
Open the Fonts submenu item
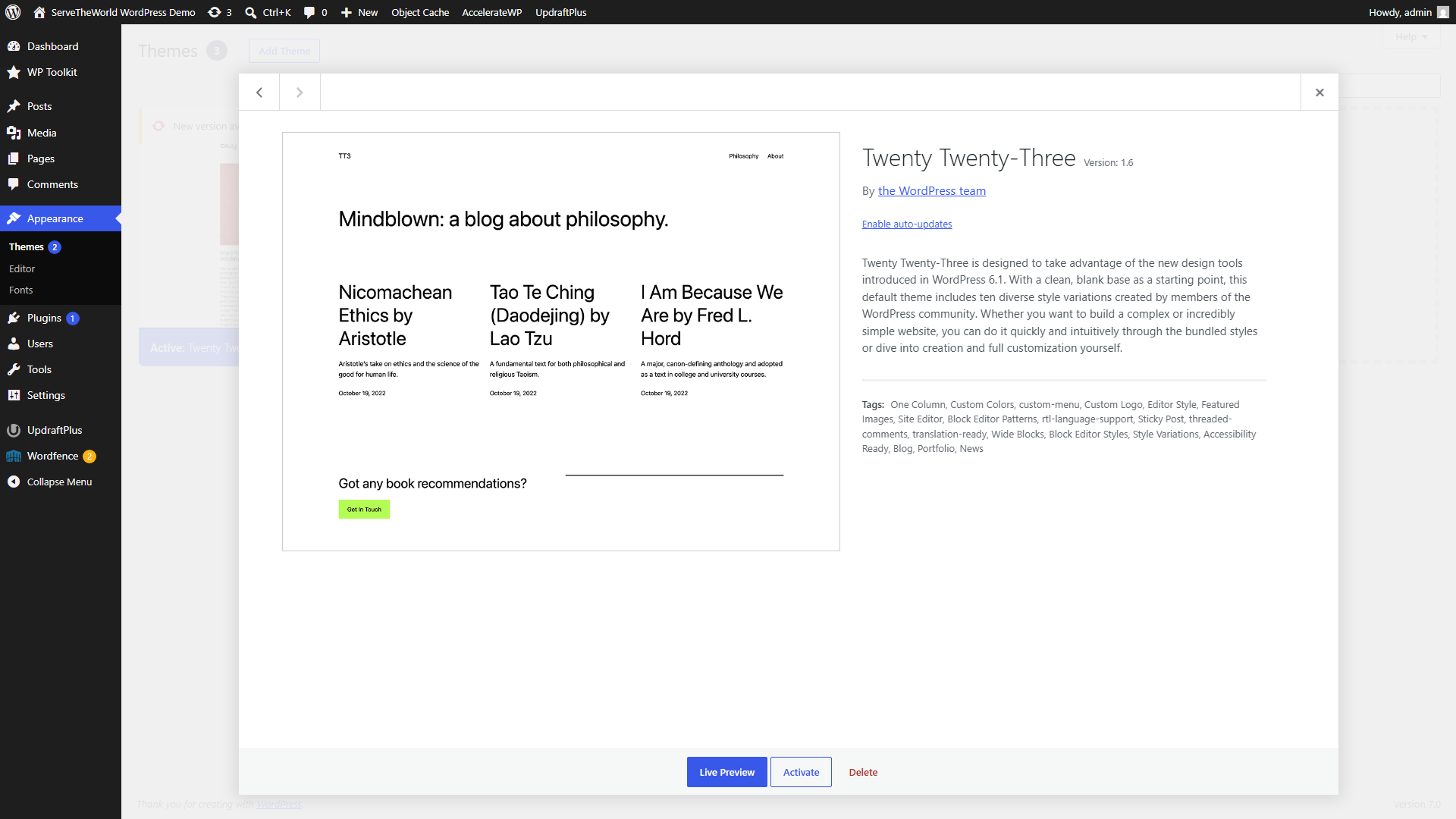pos(21,290)
